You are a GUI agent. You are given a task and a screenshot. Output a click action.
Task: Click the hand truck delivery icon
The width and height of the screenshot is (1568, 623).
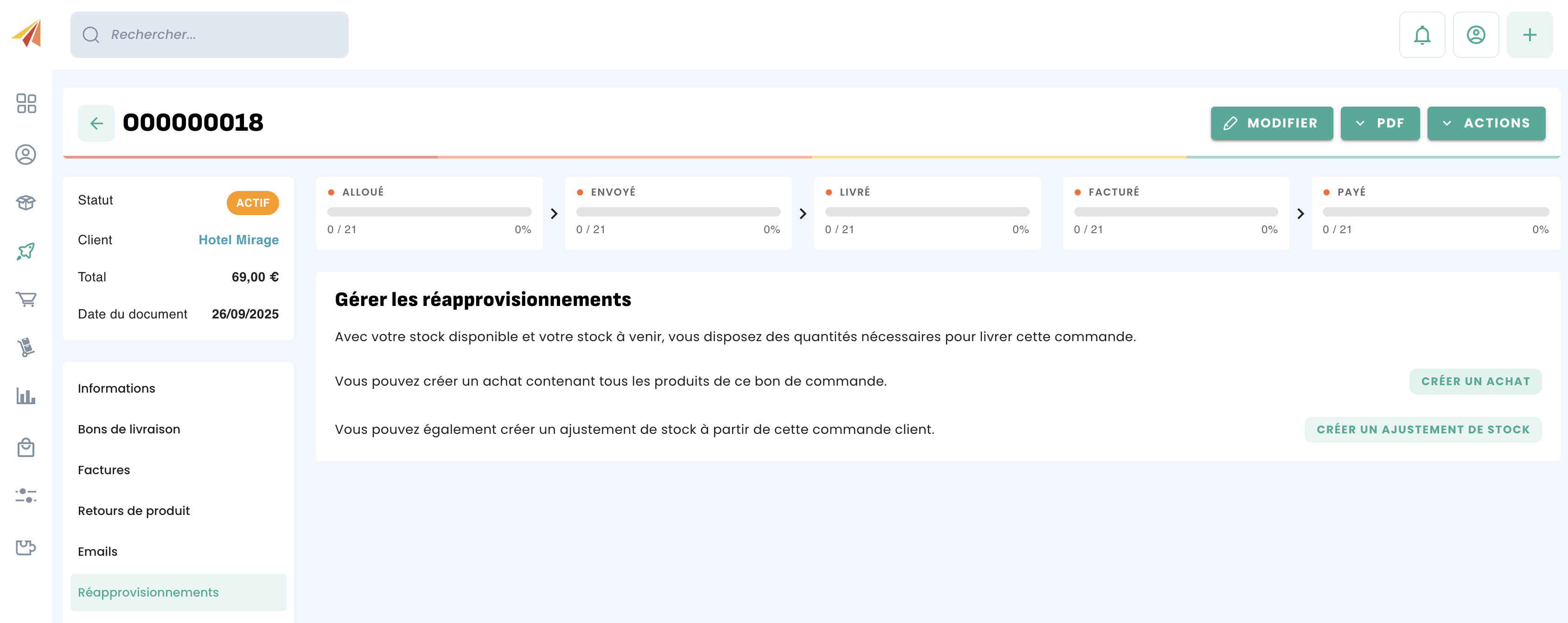[25, 347]
